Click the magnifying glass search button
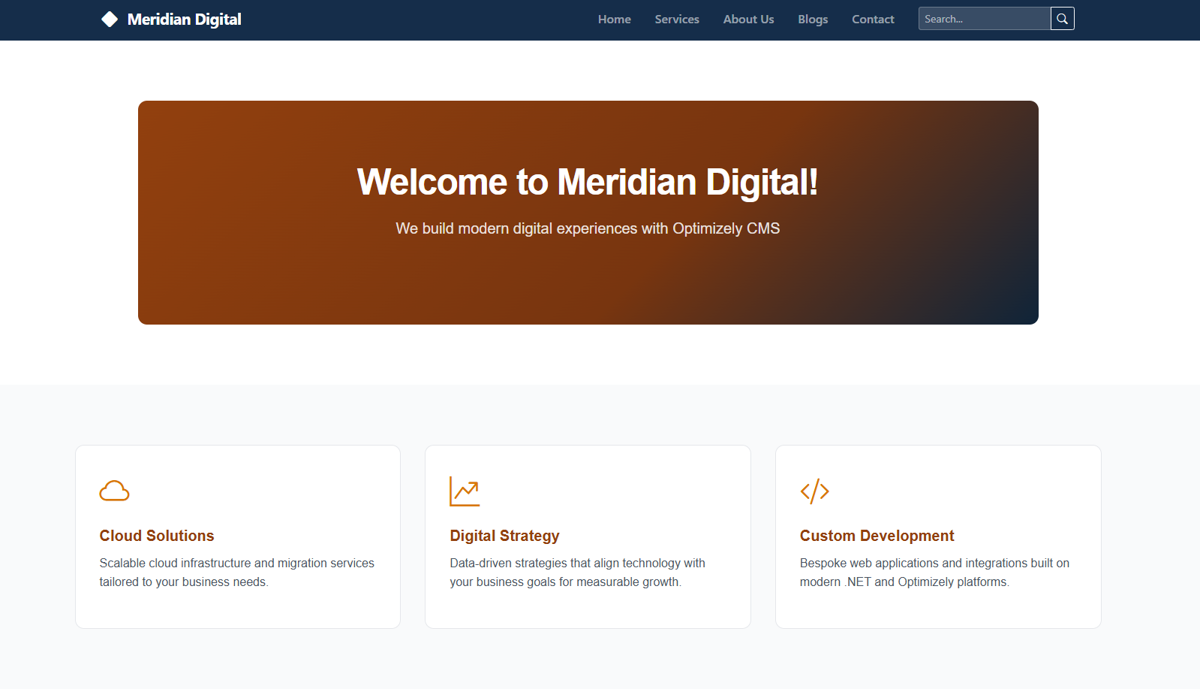 (x=1062, y=19)
